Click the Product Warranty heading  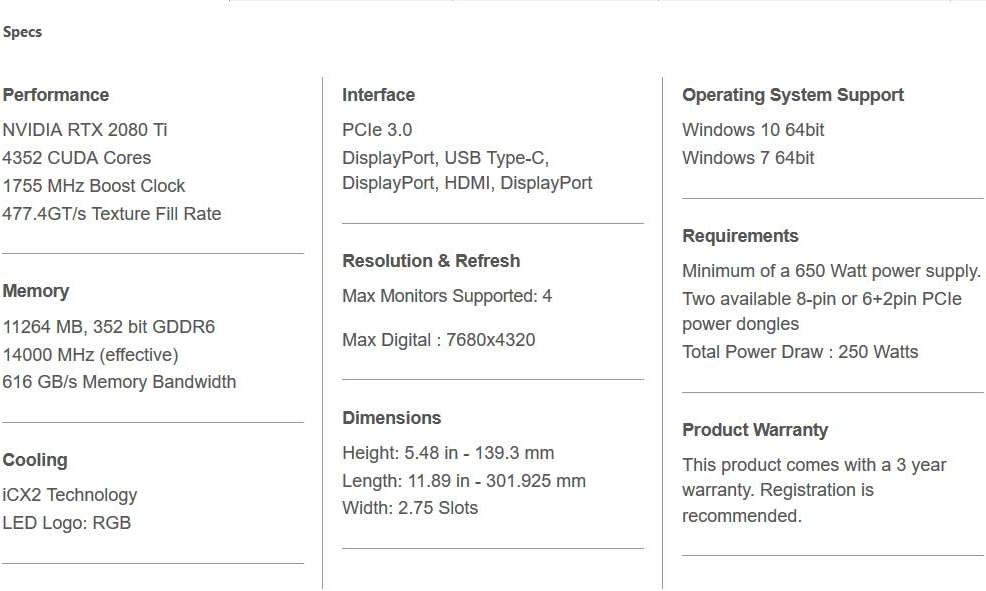tap(755, 430)
